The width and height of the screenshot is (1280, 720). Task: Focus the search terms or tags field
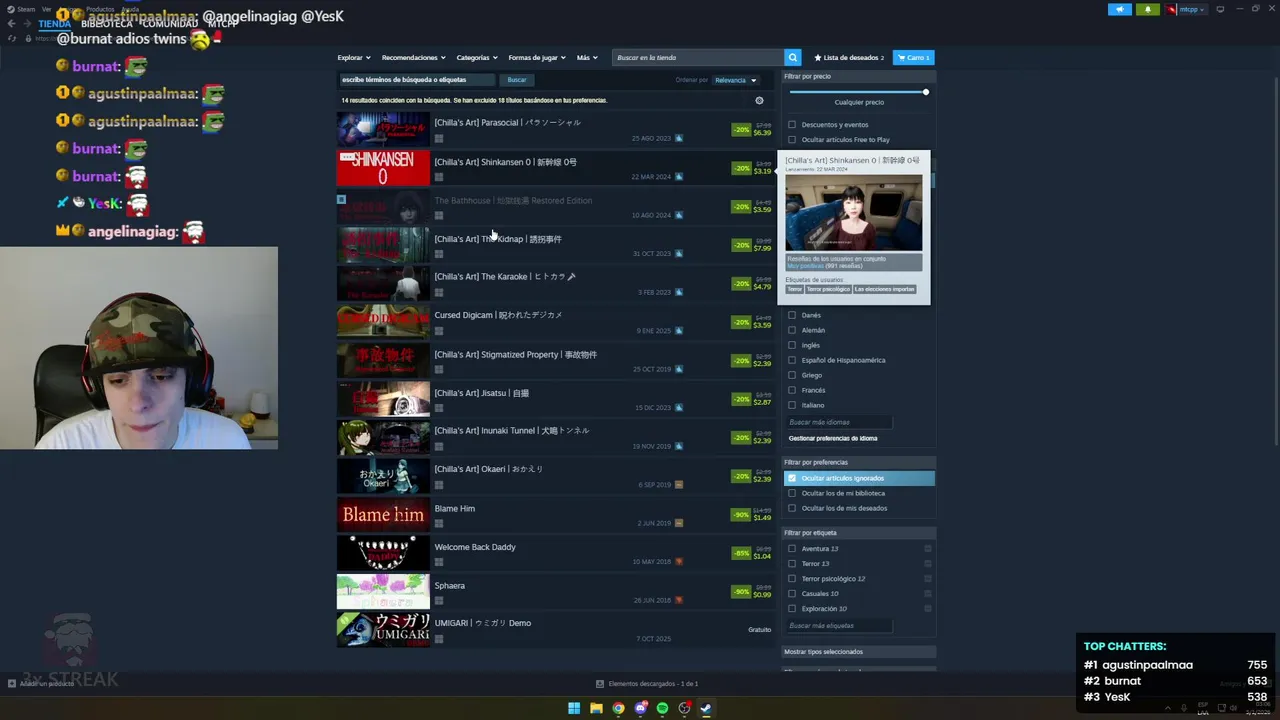pos(417,80)
